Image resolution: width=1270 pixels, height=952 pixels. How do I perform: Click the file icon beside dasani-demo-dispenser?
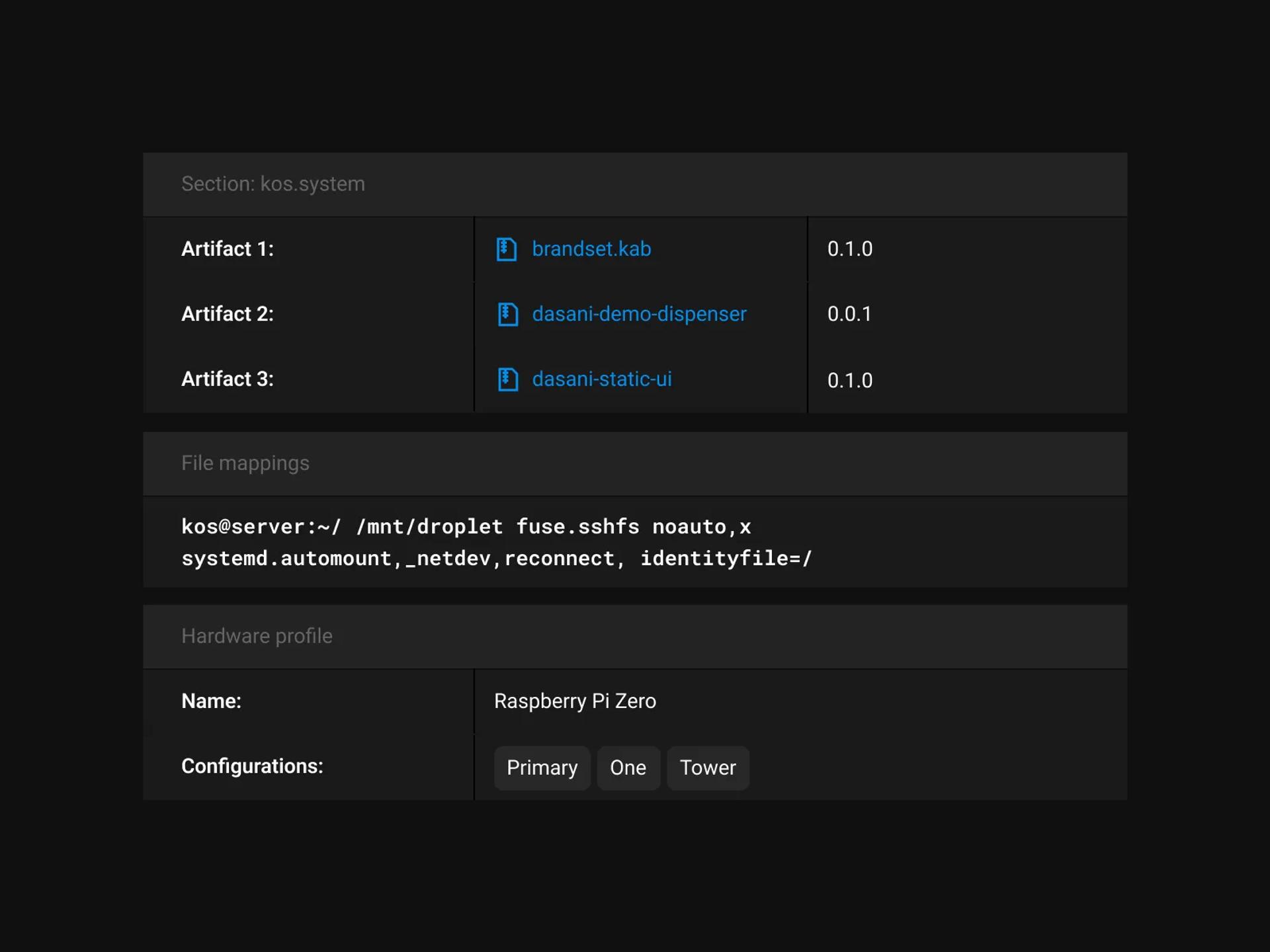(x=507, y=314)
